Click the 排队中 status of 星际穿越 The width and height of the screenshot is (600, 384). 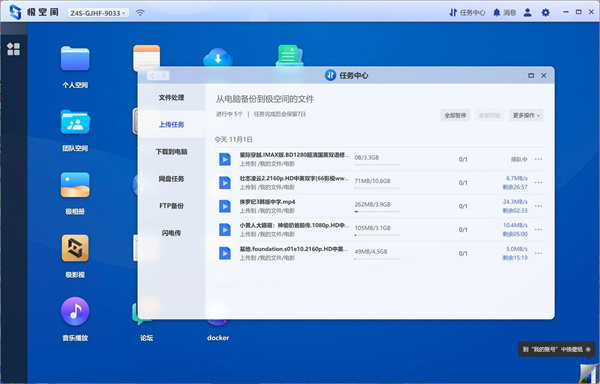tap(519, 159)
